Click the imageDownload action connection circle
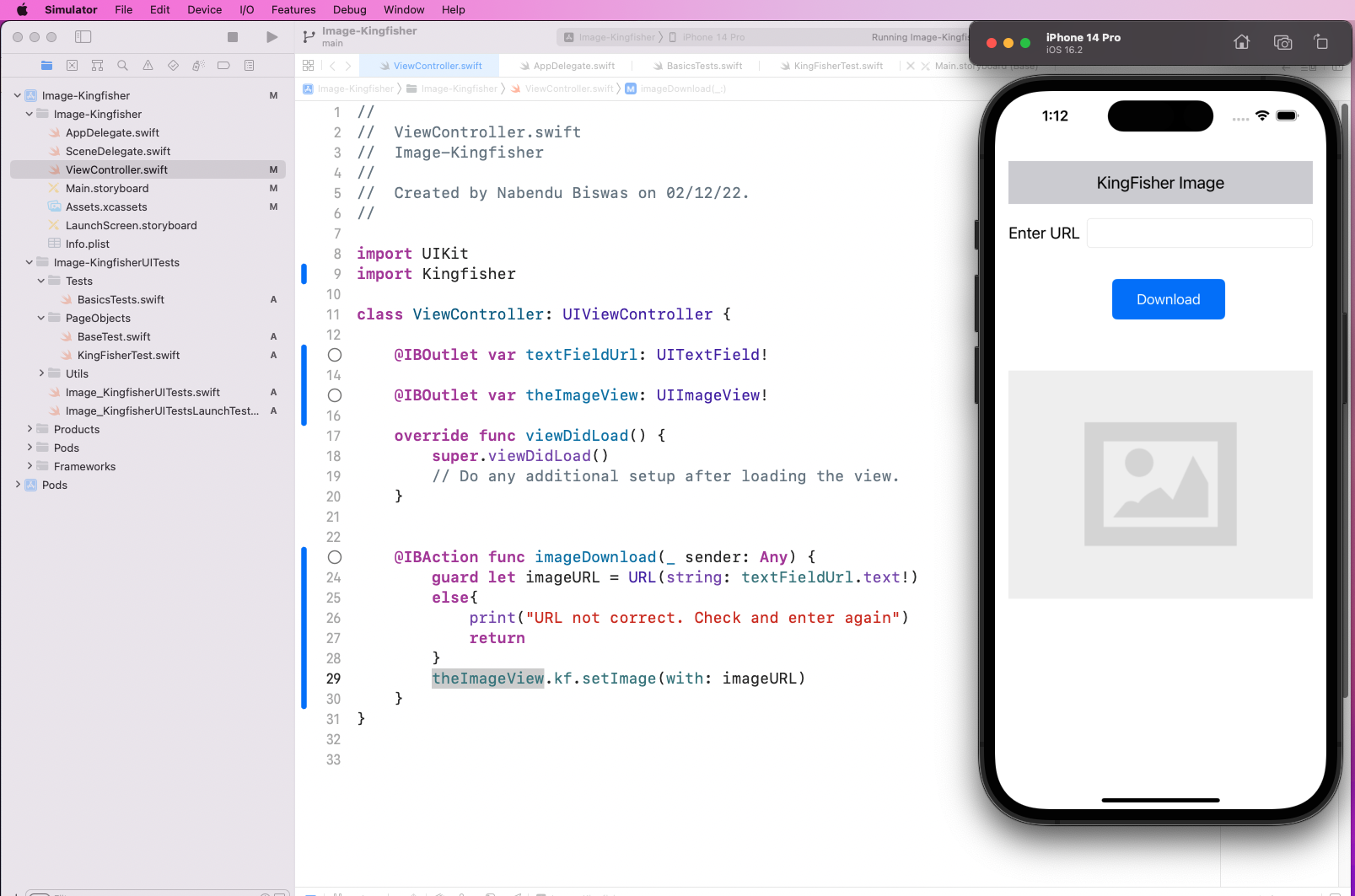1355x896 pixels. [335, 557]
